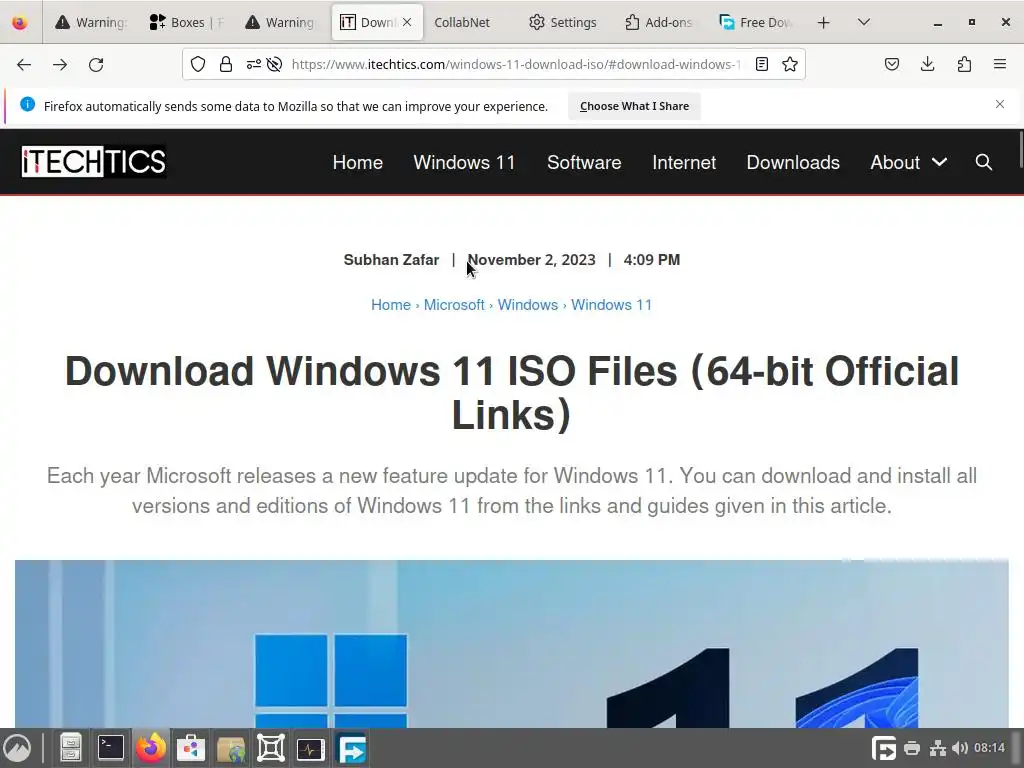The height and width of the screenshot is (768, 1024).
Task: Open the Firefox downloads panel
Action: pyautogui.click(x=928, y=64)
